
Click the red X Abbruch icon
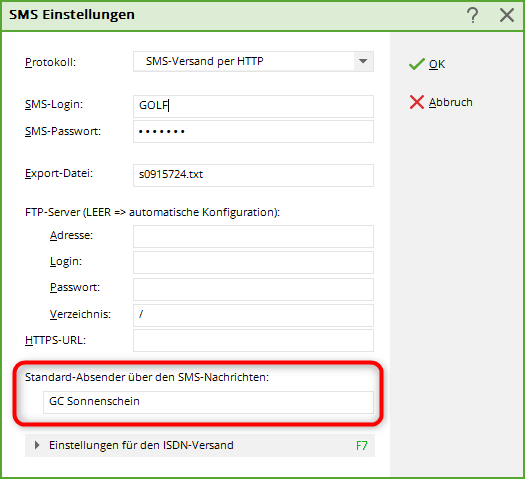[x=417, y=102]
